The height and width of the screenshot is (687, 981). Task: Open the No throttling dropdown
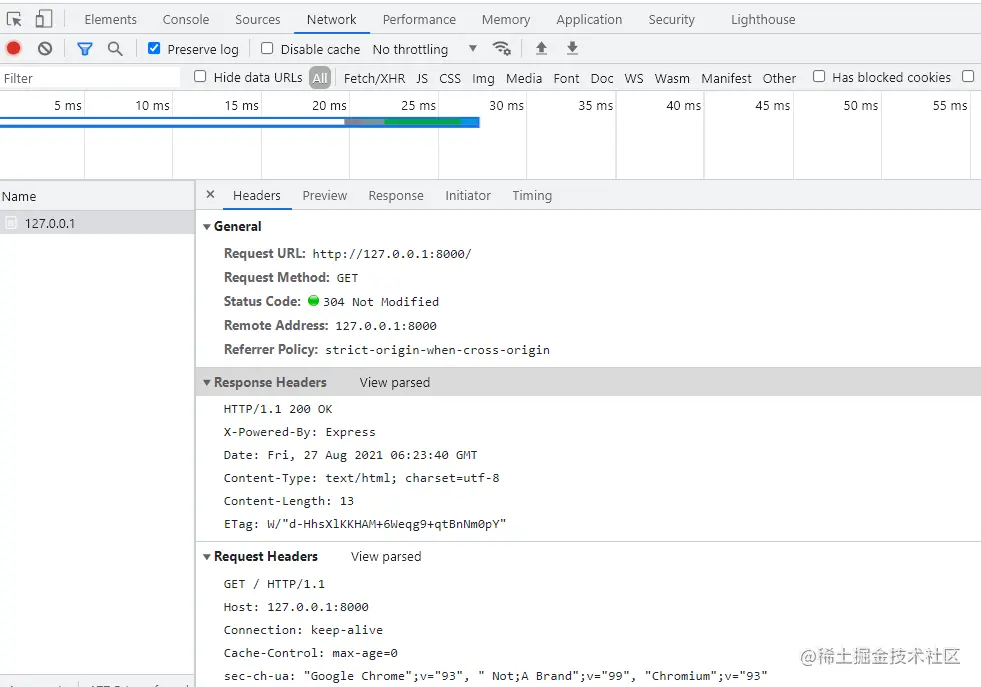point(425,49)
